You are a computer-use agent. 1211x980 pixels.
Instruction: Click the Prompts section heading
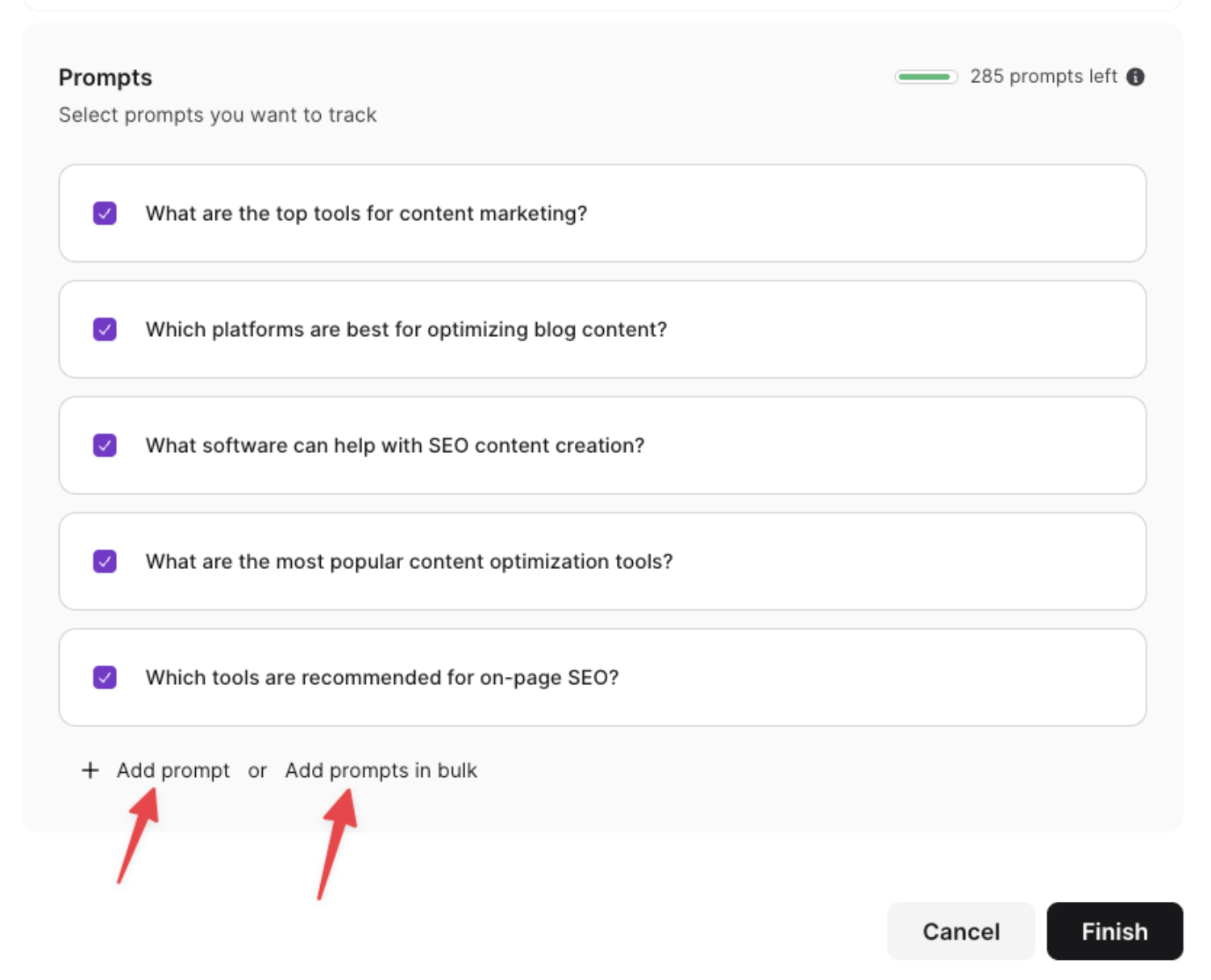106,77
